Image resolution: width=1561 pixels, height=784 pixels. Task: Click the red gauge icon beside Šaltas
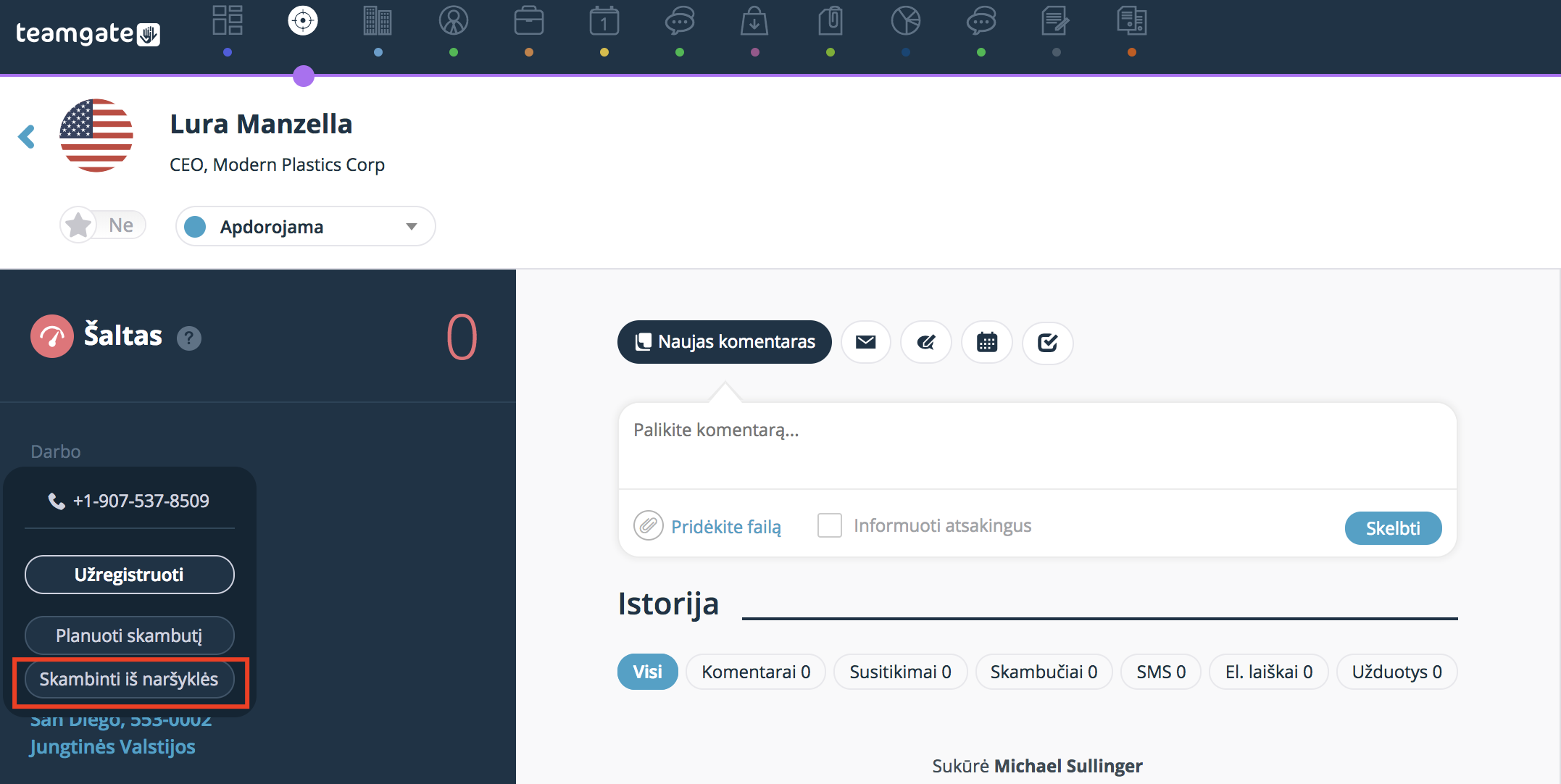click(52, 336)
